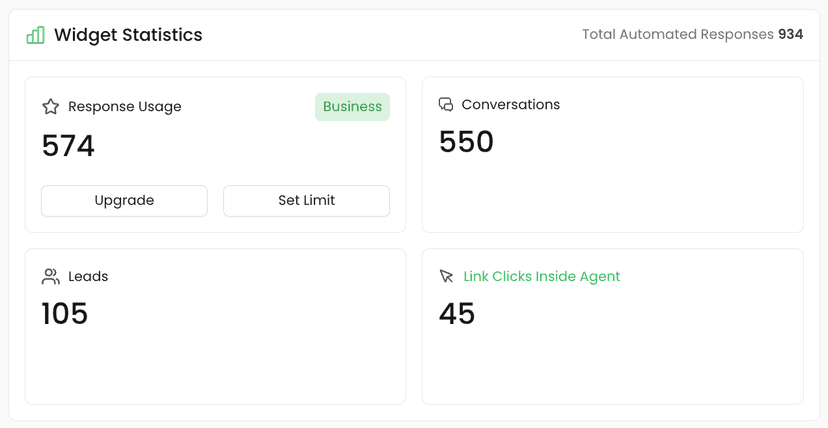This screenshot has height=428, width=828.
Task: Click the 574 response usage value
Action: click(x=68, y=146)
